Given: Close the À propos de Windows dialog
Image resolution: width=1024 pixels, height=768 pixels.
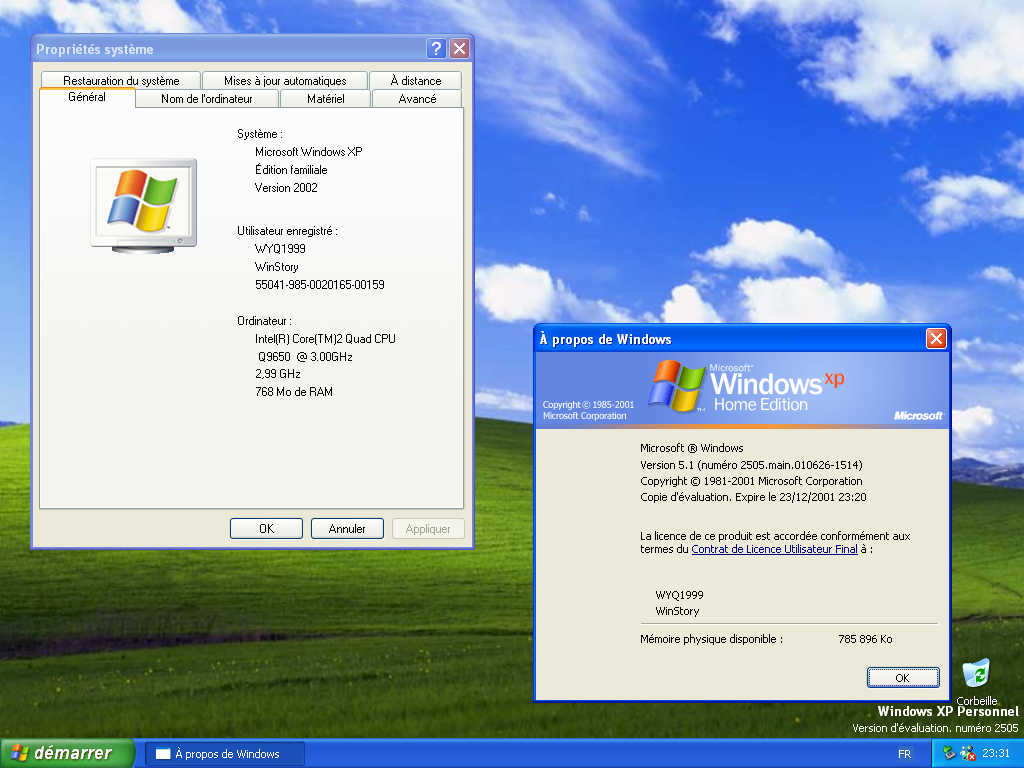Looking at the screenshot, I should (936, 338).
